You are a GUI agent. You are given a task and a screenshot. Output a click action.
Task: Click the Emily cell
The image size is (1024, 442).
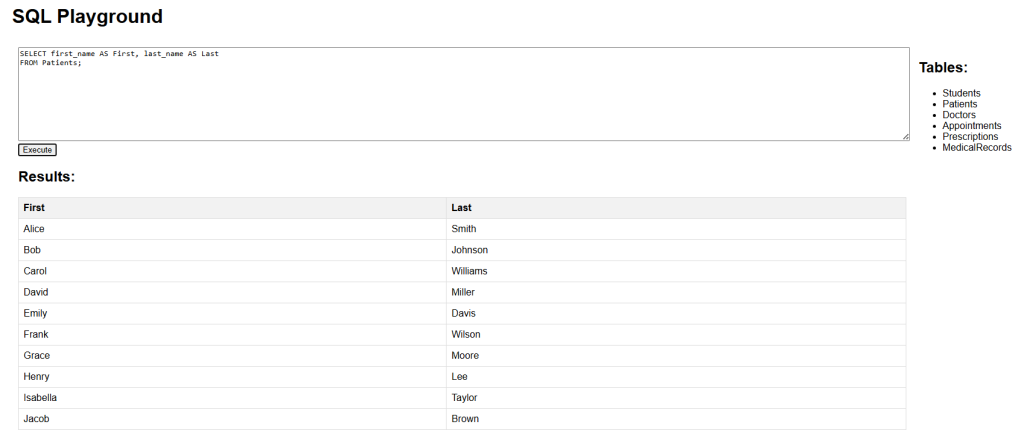232,313
